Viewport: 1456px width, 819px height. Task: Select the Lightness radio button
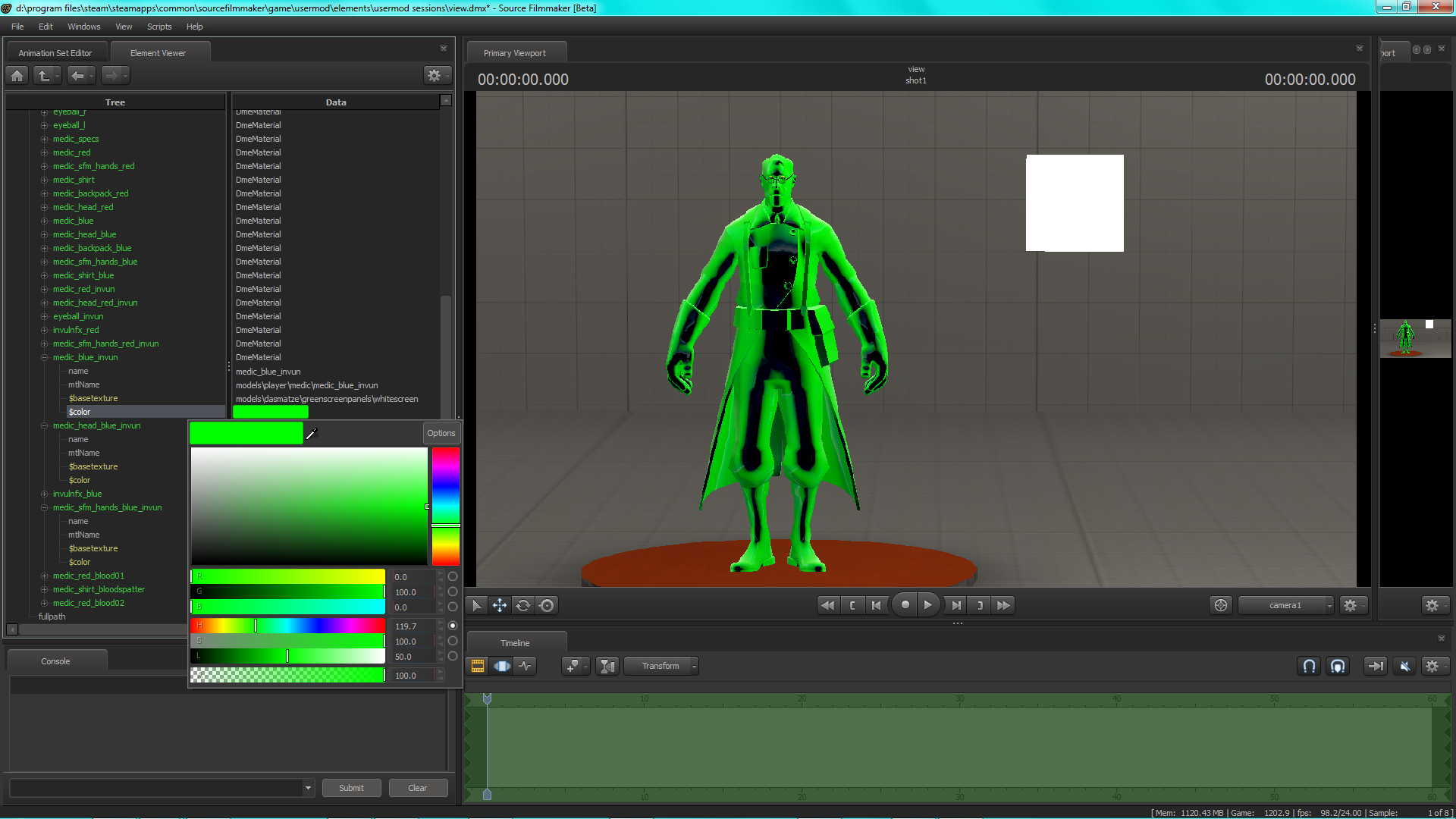pyautogui.click(x=453, y=656)
